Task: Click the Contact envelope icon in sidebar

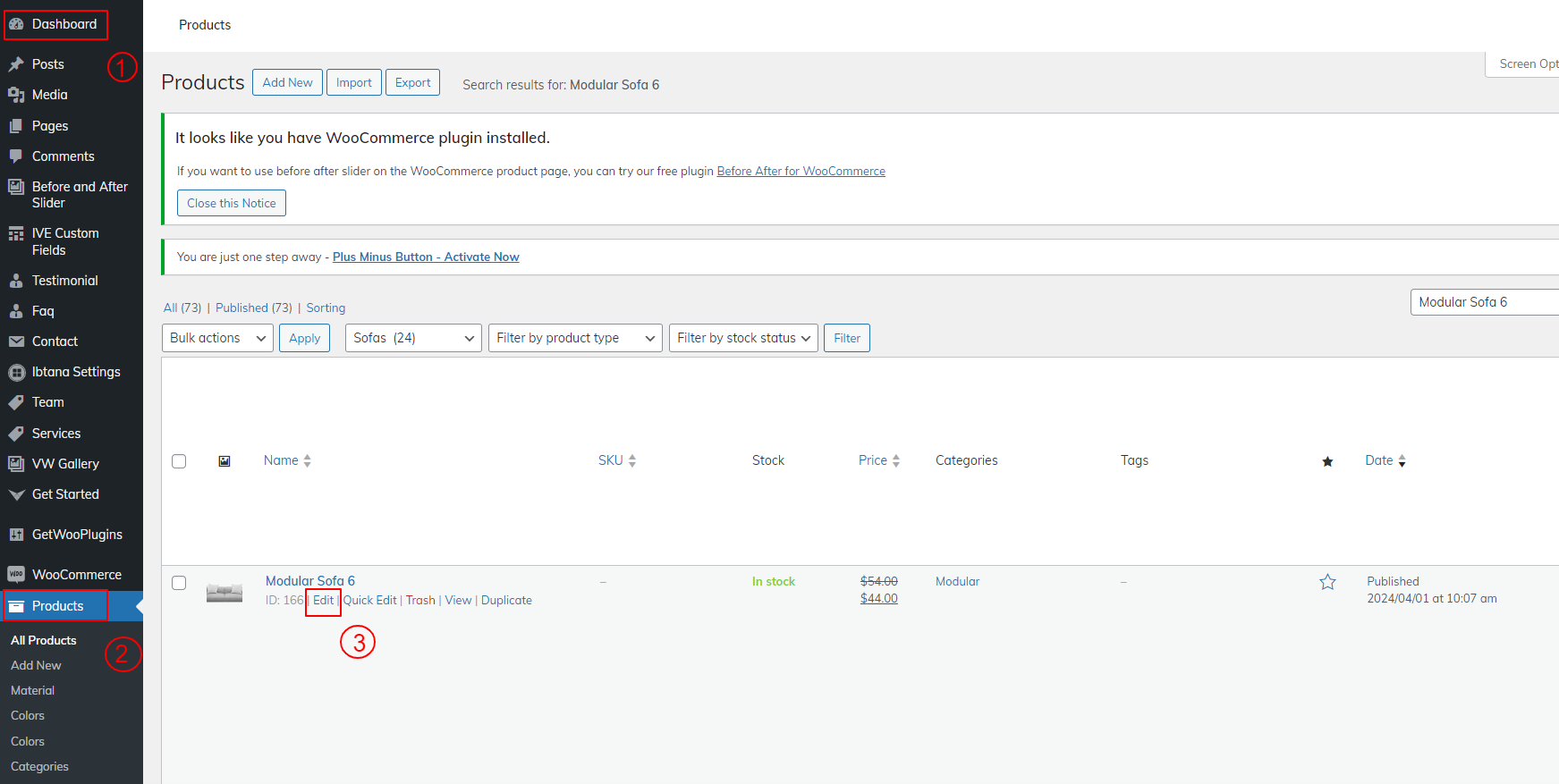Action: pyautogui.click(x=16, y=341)
